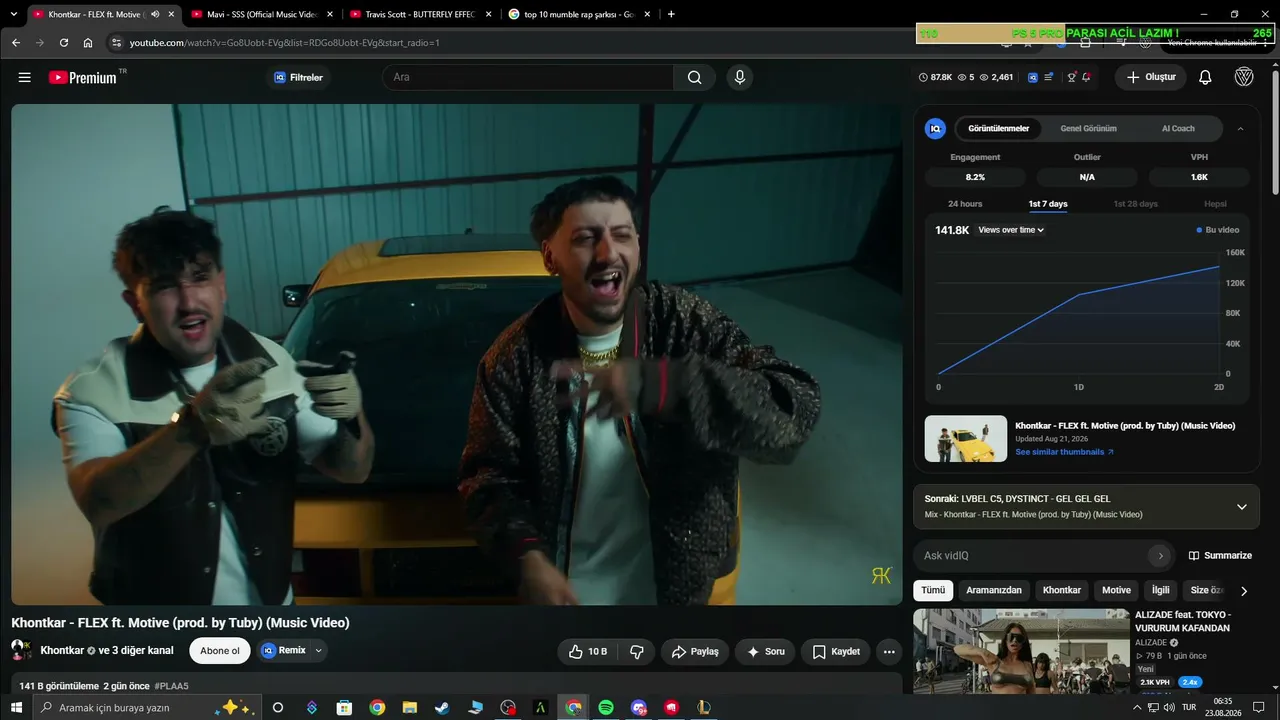
Task: Reload the page in Chrome
Action: [x=64, y=43]
